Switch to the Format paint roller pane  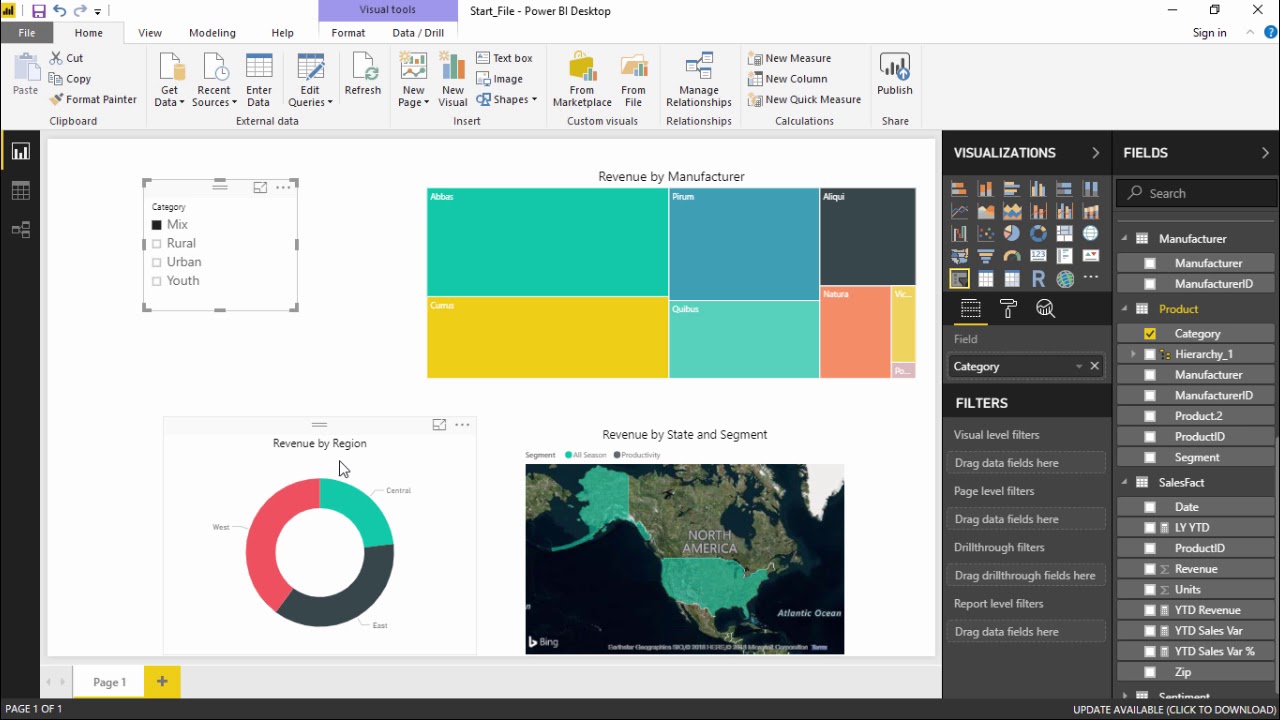[x=1008, y=309]
